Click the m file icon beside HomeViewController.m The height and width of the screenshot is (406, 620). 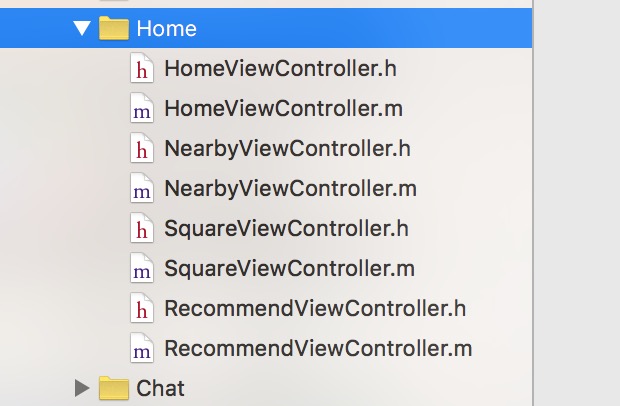coord(143,110)
